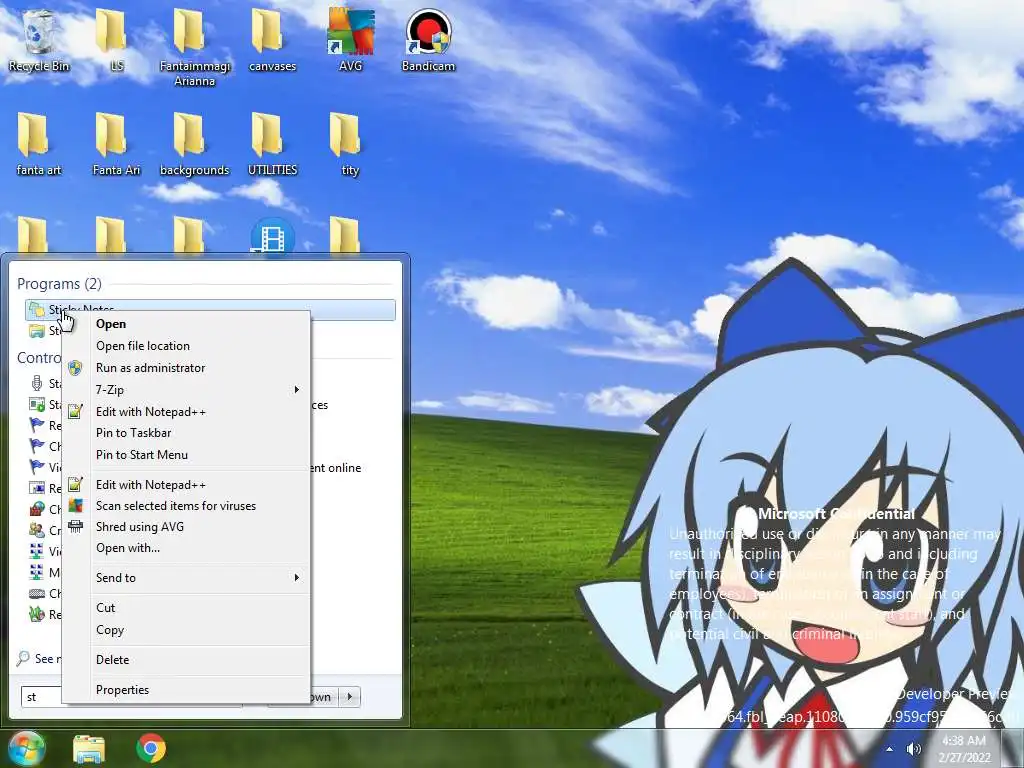
Task: Open File Explorer from the taskbar
Action: coord(89,748)
